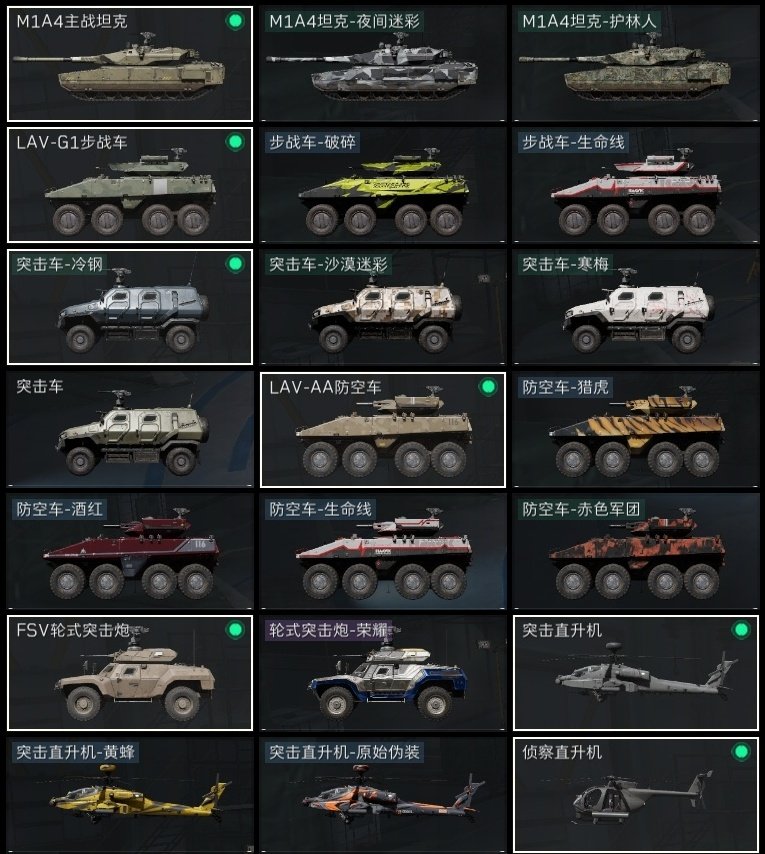The width and height of the screenshot is (765, 854).
Task: Click the green indicator on 侦察直升机 card
Action: pyautogui.click(x=741, y=752)
